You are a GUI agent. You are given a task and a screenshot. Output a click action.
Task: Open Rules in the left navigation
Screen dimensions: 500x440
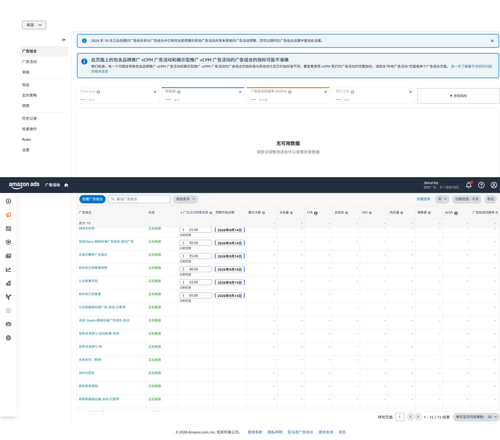[26, 139]
